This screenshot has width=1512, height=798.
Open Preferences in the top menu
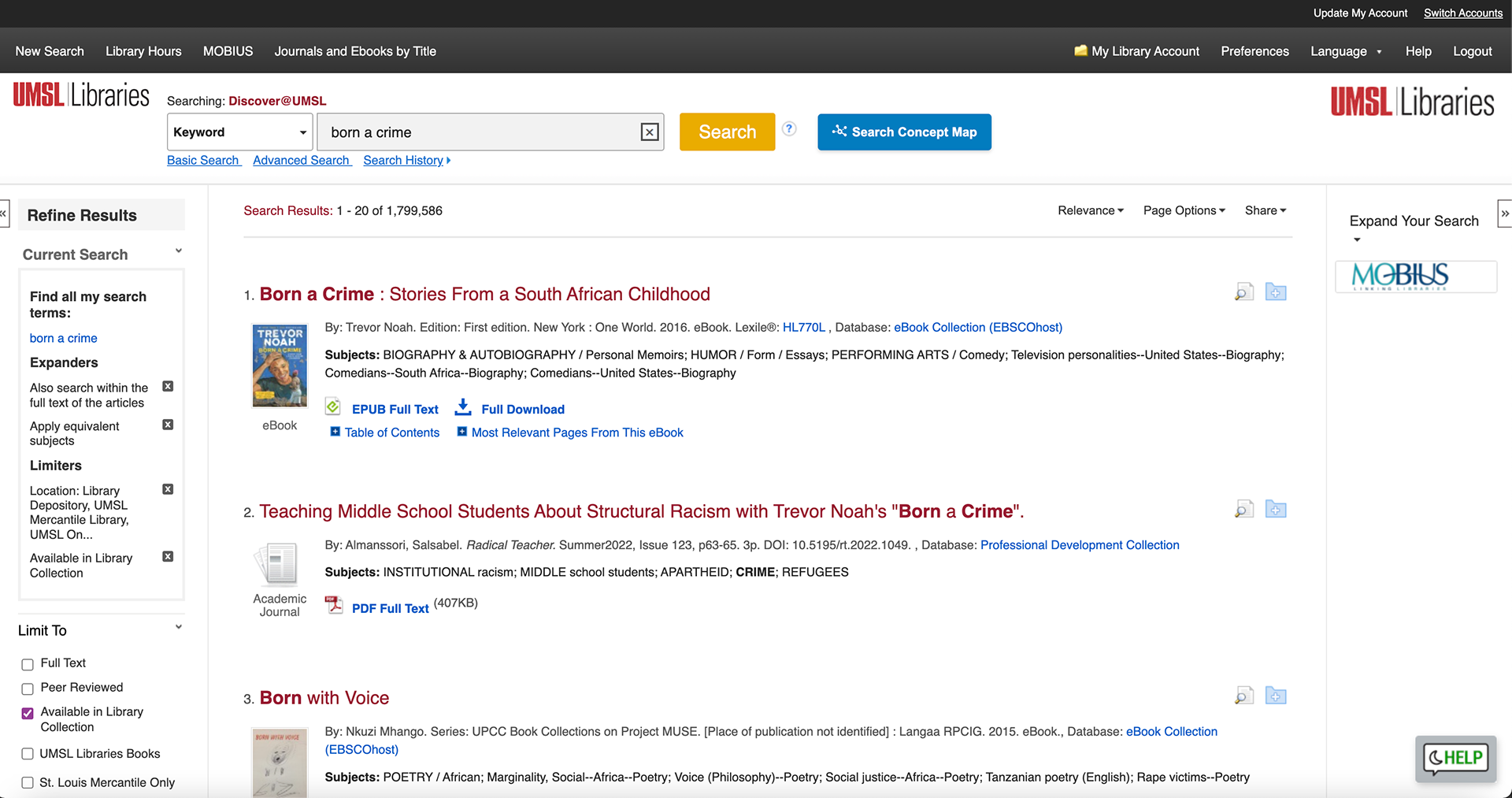pyautogui.click(x=1254, y=51)
